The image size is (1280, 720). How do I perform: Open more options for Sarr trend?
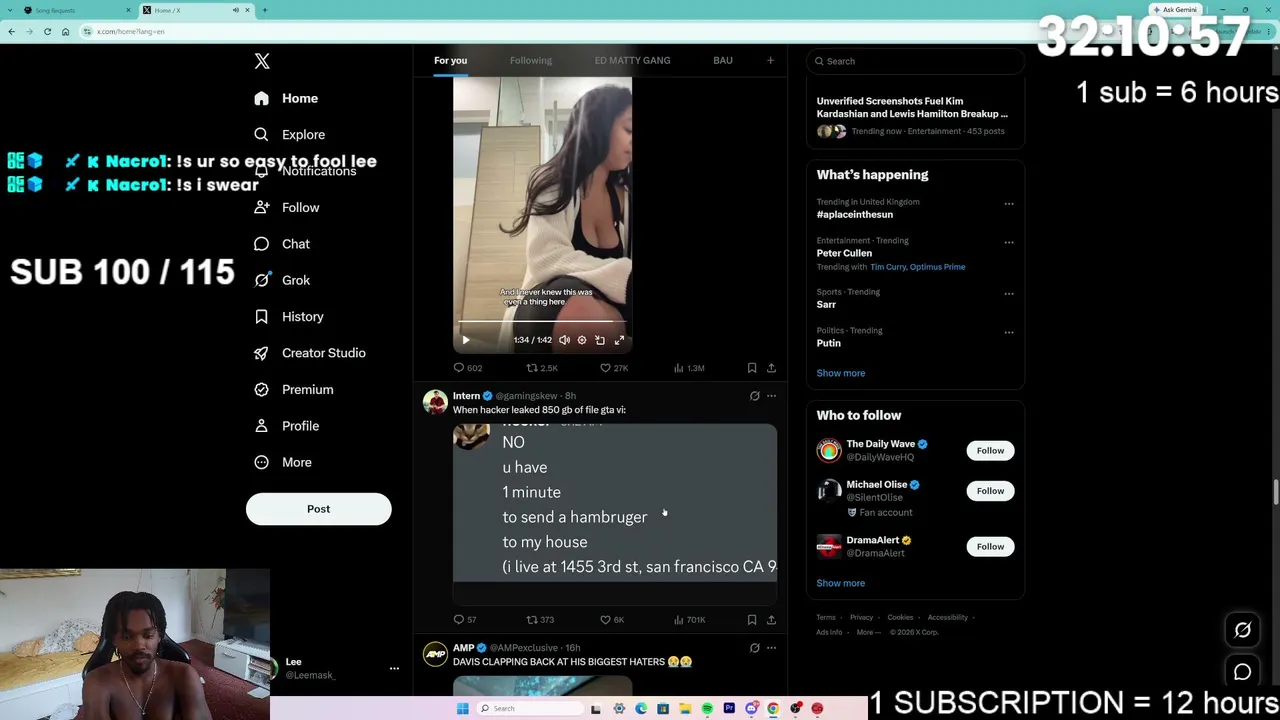[1009, 294]
